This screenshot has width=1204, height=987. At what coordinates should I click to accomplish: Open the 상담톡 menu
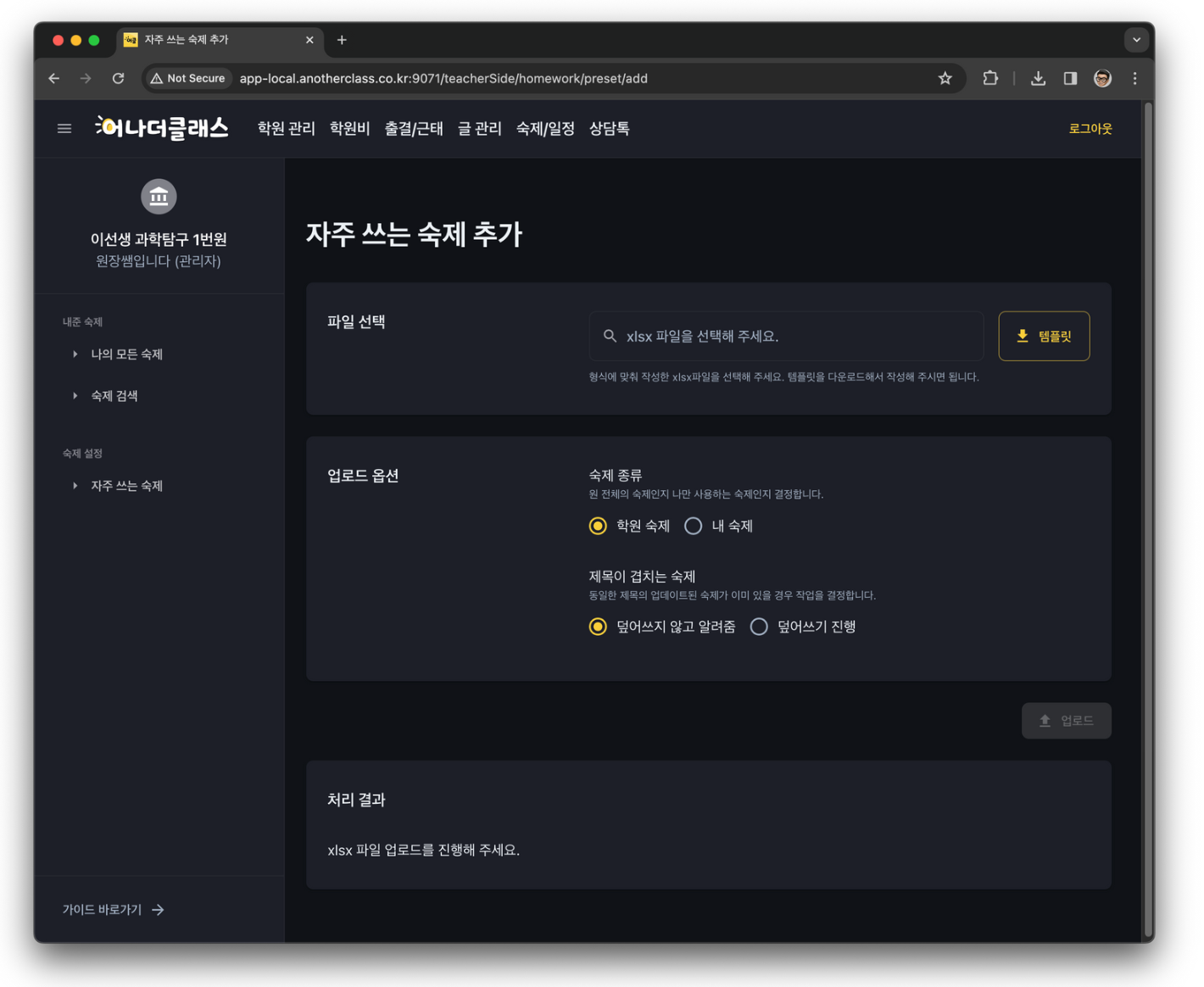coord(610,129)
